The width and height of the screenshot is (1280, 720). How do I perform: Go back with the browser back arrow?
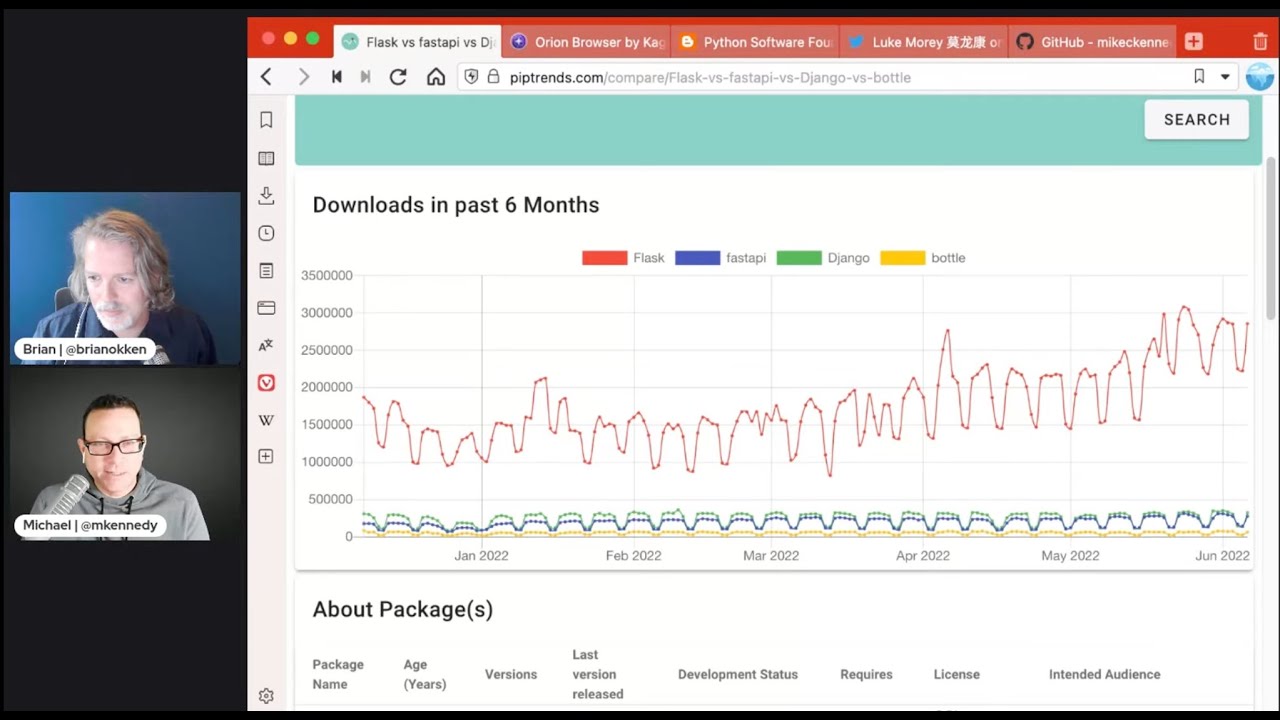(x=266, y=77)
